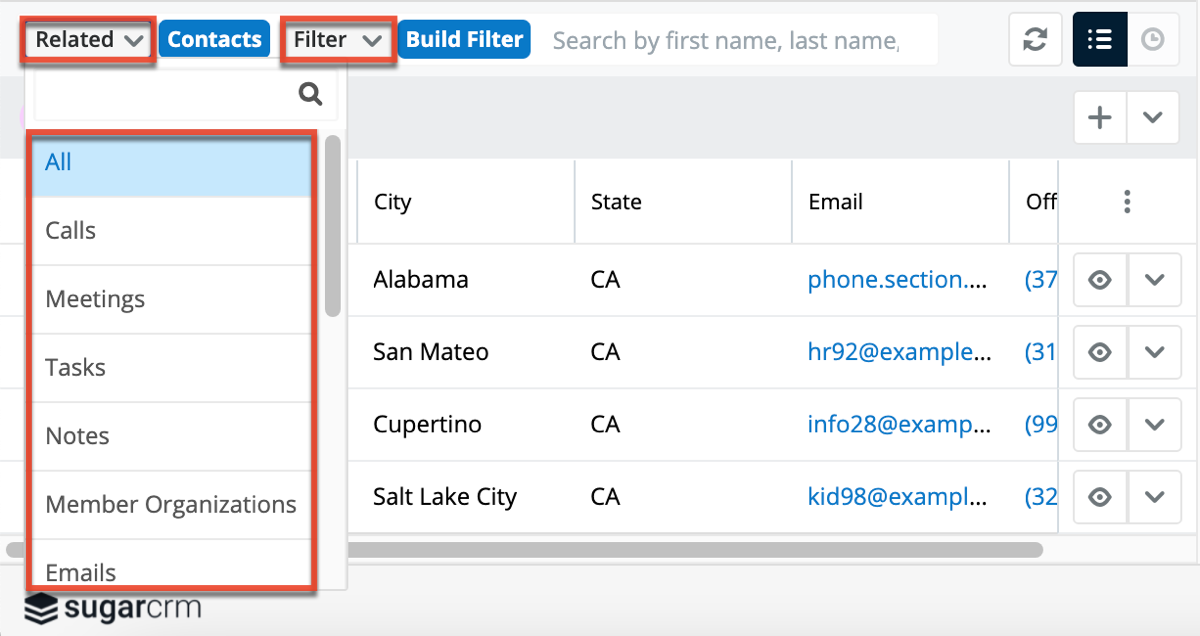This screenshot has height=636, width=1200.
Task: Click the magnifier icon in dropdown search
Action: 311,95
